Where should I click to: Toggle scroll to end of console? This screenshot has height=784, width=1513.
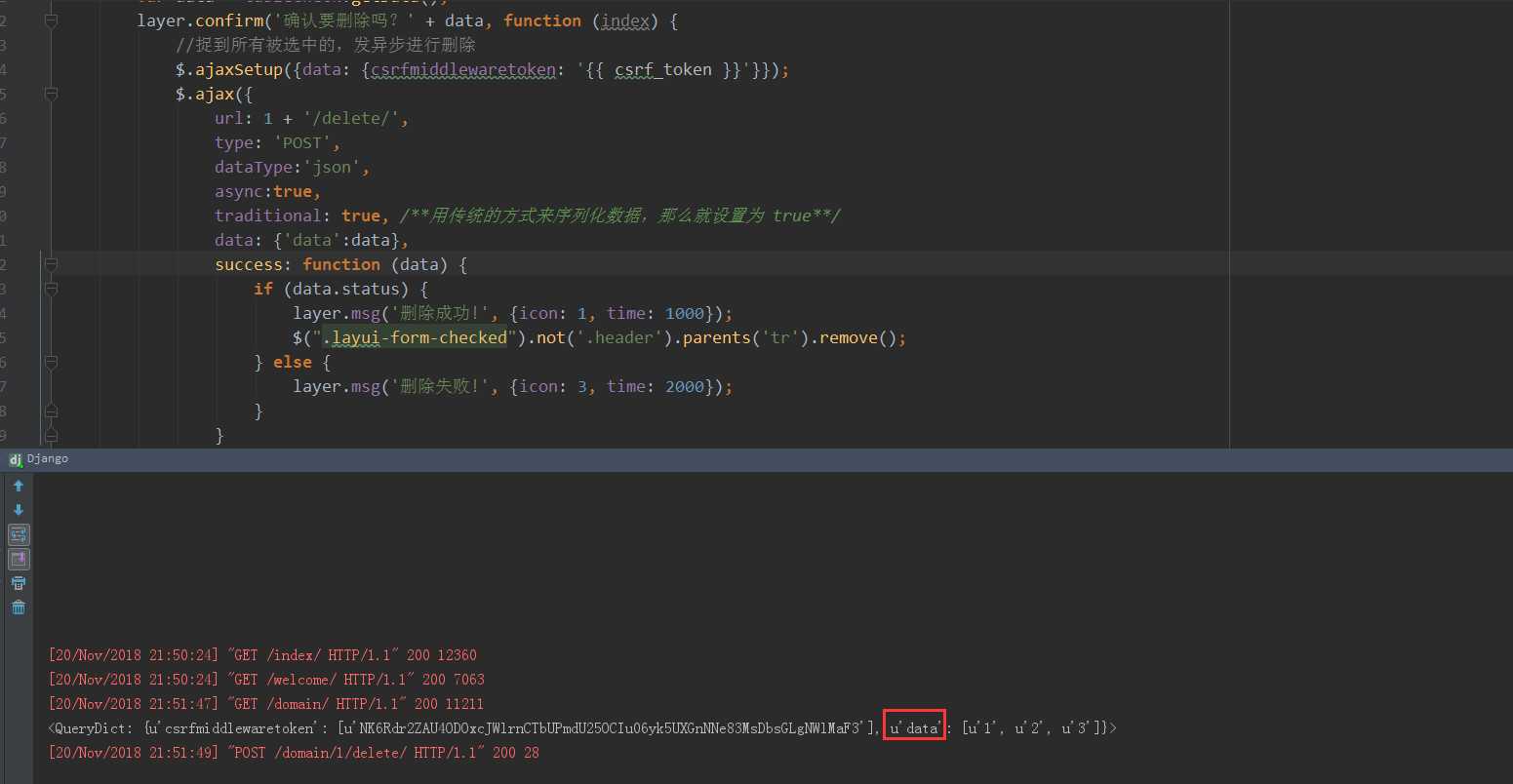(x=19, y=559)
